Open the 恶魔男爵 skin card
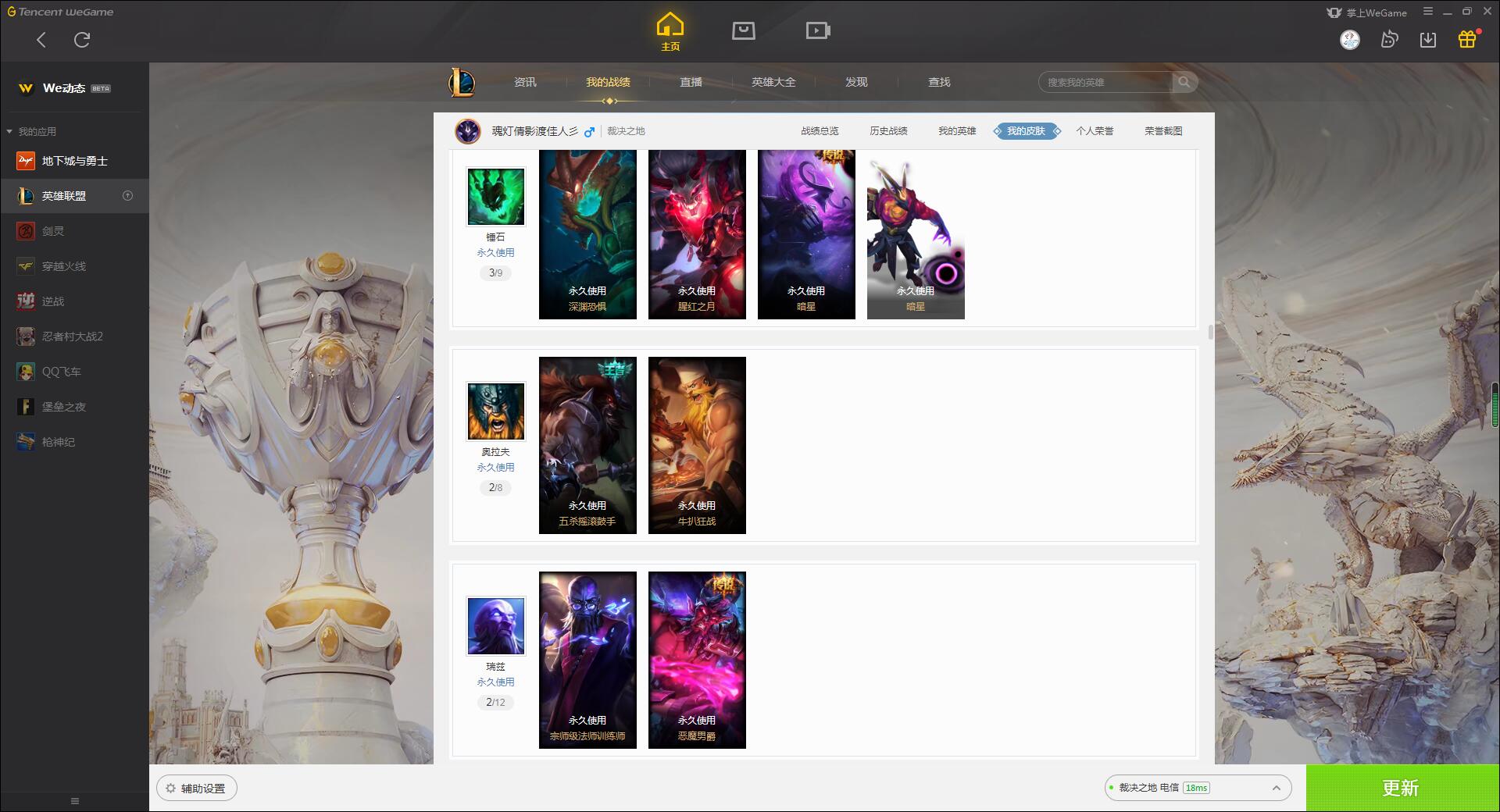Viewport: 1500px width, 812px height. point(697,660)
